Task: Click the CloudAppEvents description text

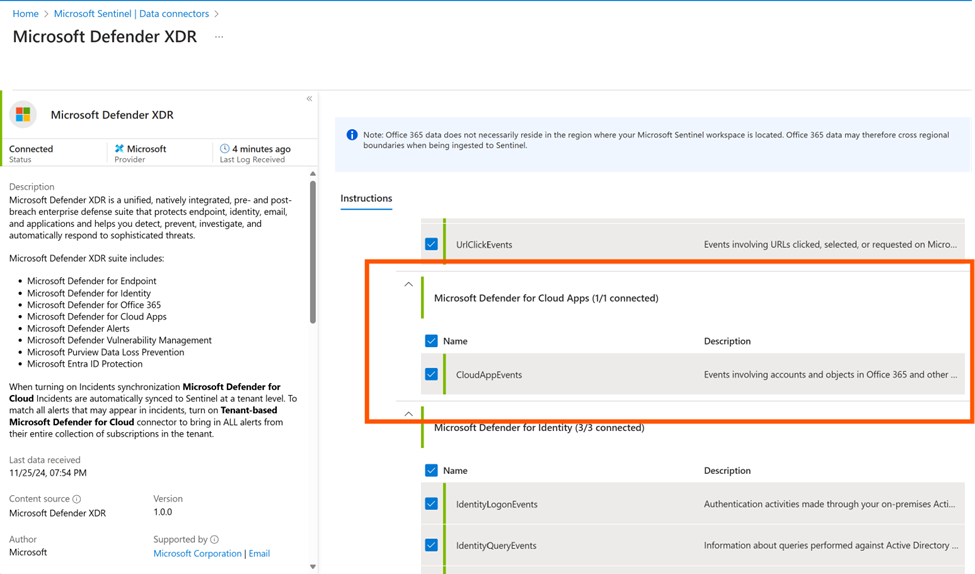Action: point(830,374)
